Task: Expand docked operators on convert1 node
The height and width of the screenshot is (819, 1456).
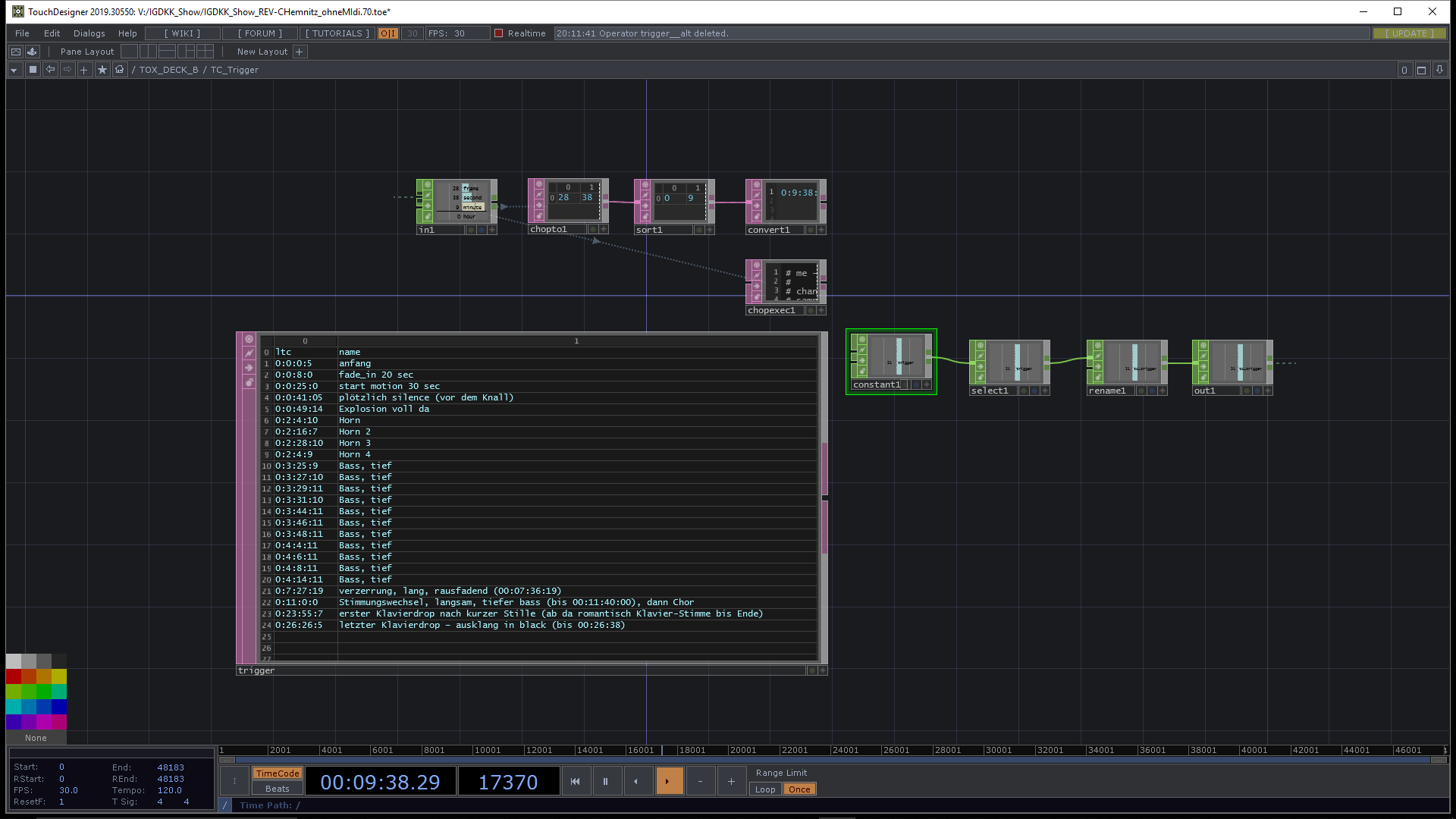Action: pyautogui.click(x=821, y=230)
